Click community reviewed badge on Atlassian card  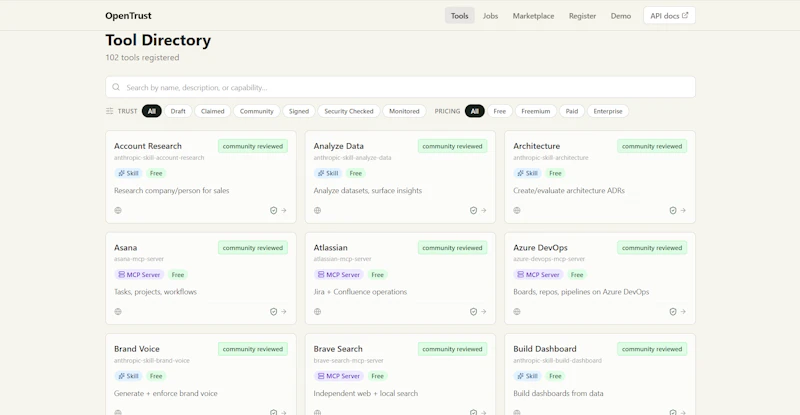[452, 248]
